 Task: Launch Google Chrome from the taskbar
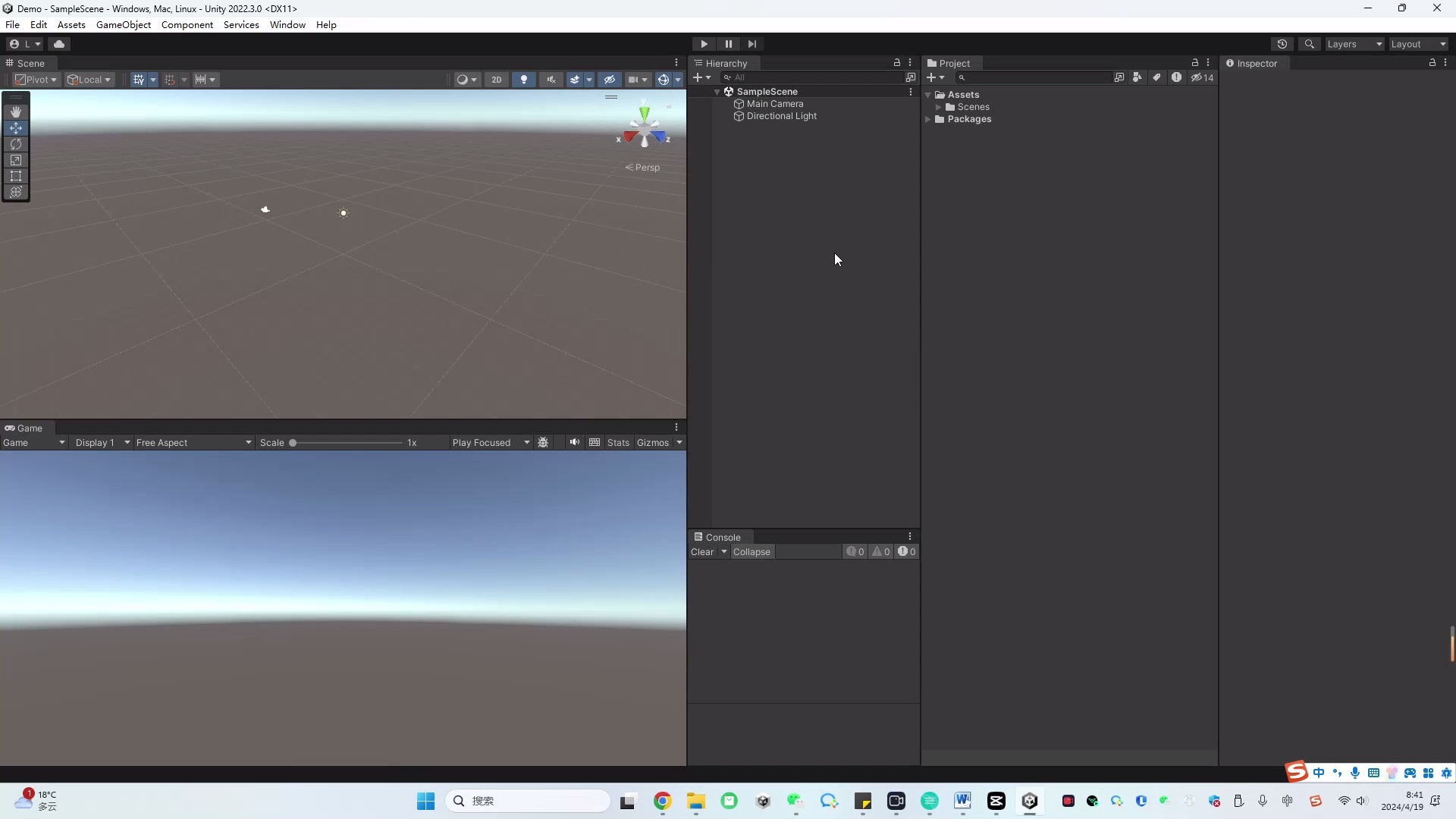coord(662,801)
